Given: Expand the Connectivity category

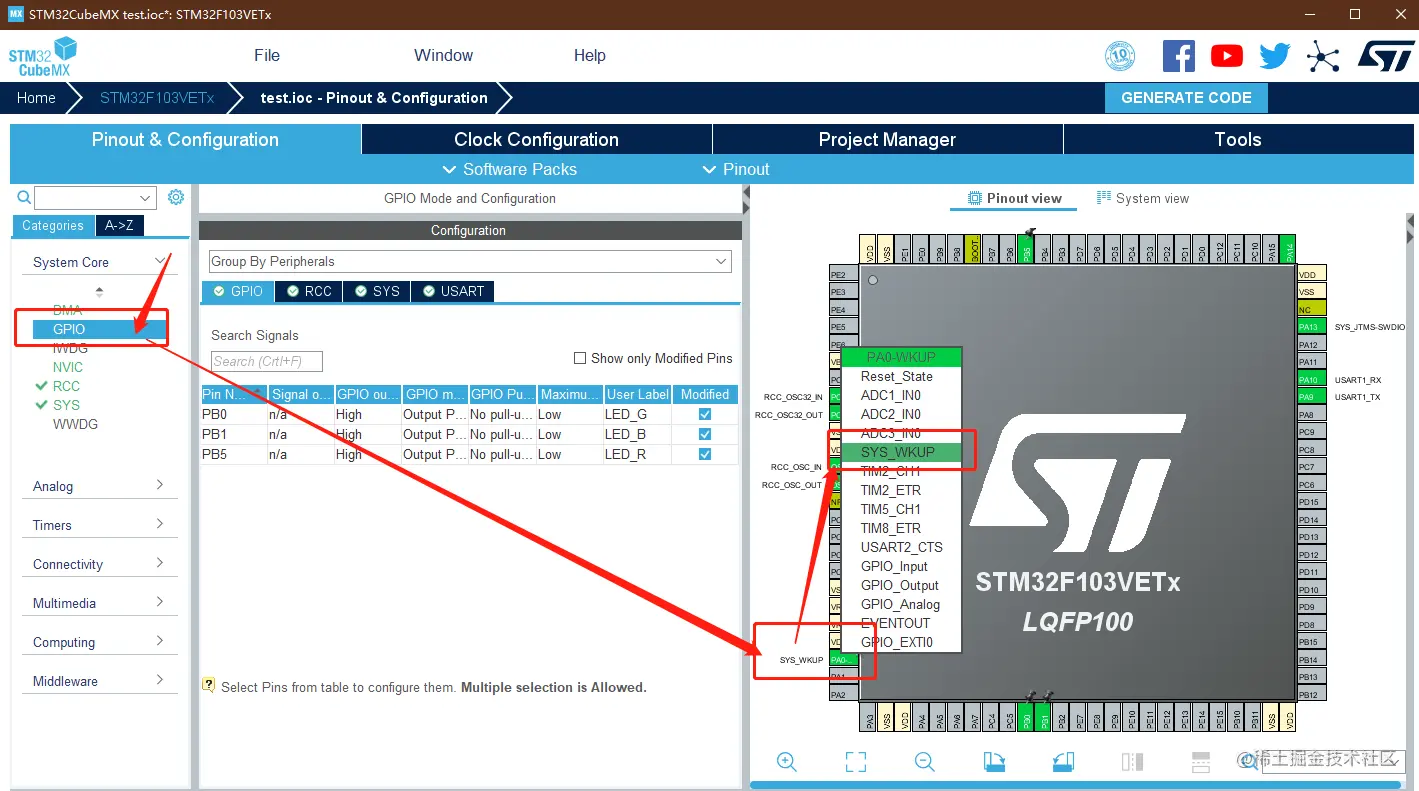Looking at the screenshot, I should point(99,564).
